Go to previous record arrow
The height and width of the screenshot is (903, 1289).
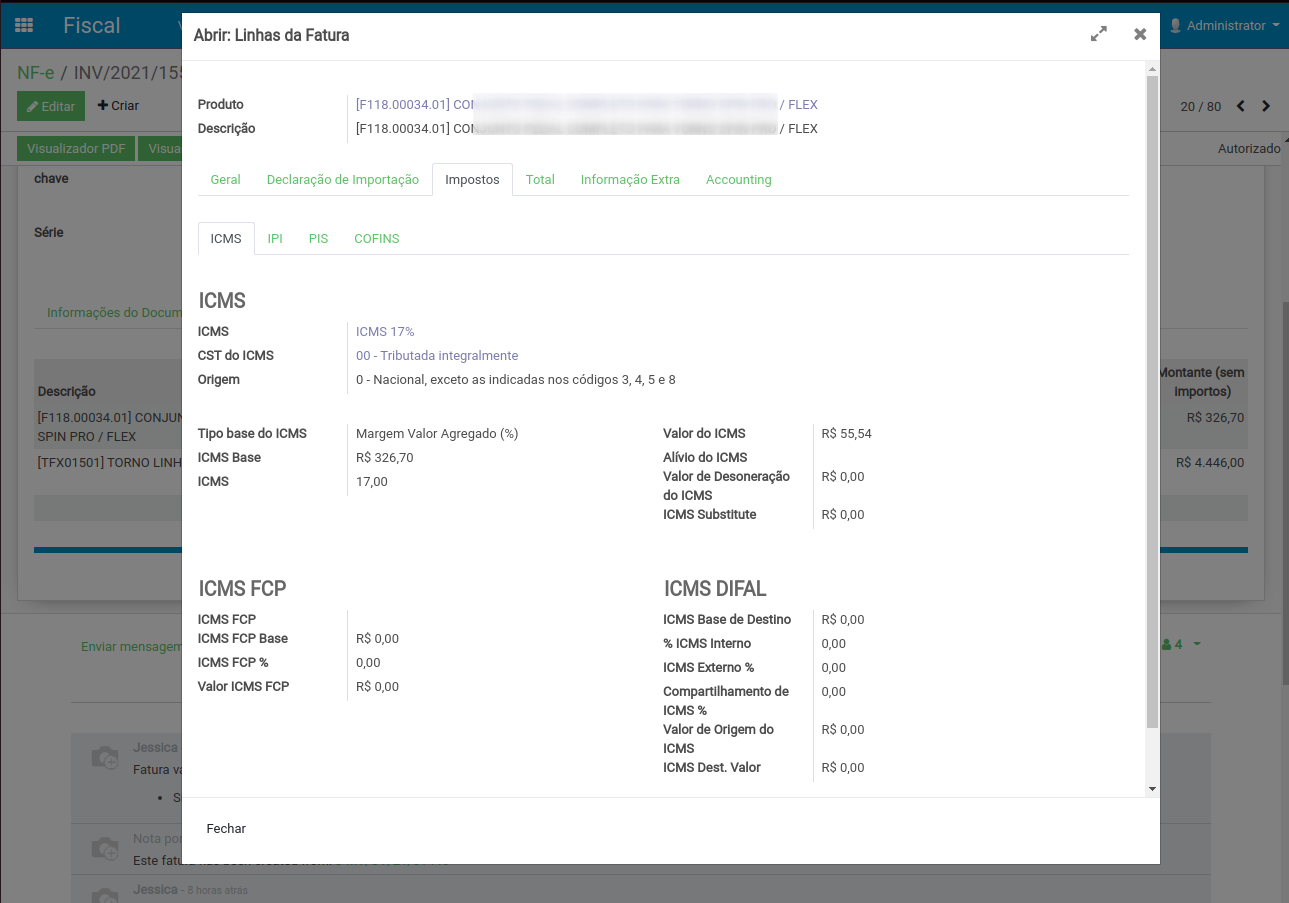[x=1241, y=106]
